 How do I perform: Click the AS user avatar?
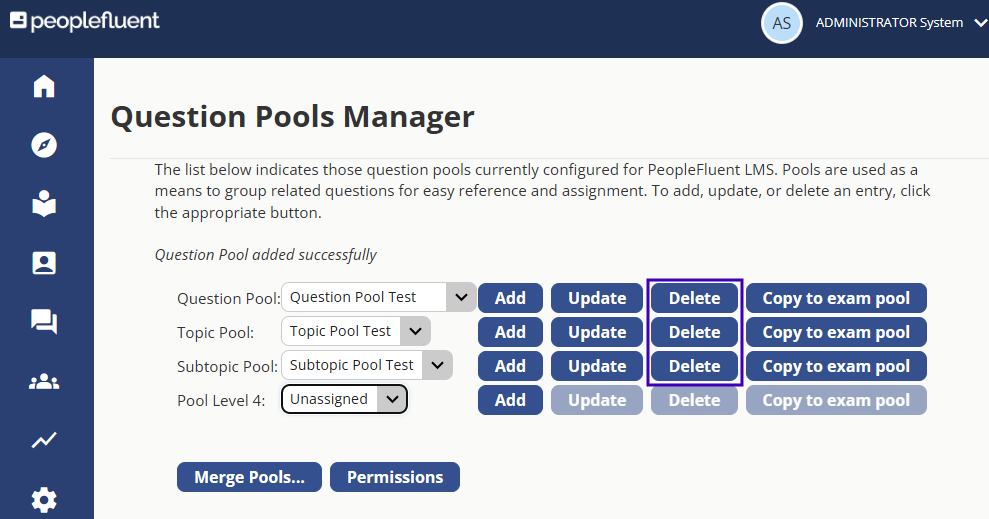click(781, 23)
